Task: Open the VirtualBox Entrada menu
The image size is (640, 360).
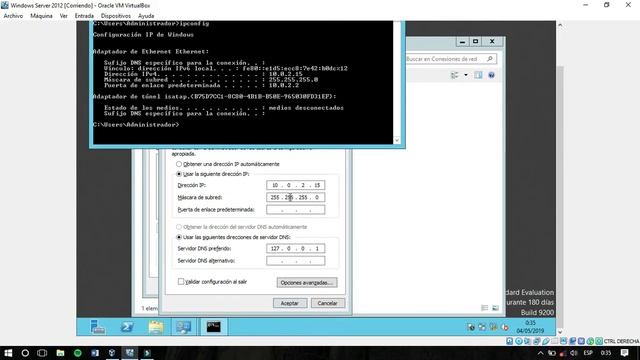Action: [x=84, y=16]
